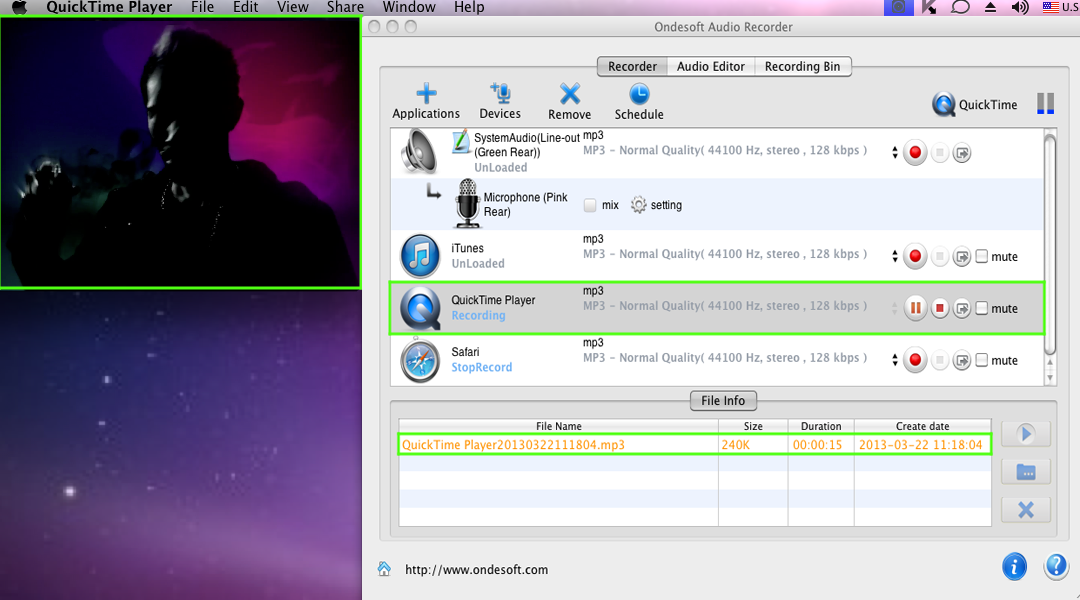Mute iTunes with its checkbox

pos(982,257)
